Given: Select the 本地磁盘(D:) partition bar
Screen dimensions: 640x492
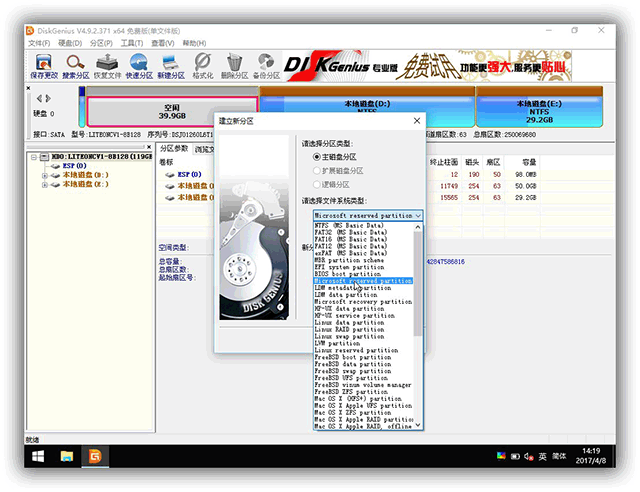Looking at the screenshot, I should (367, 105).
